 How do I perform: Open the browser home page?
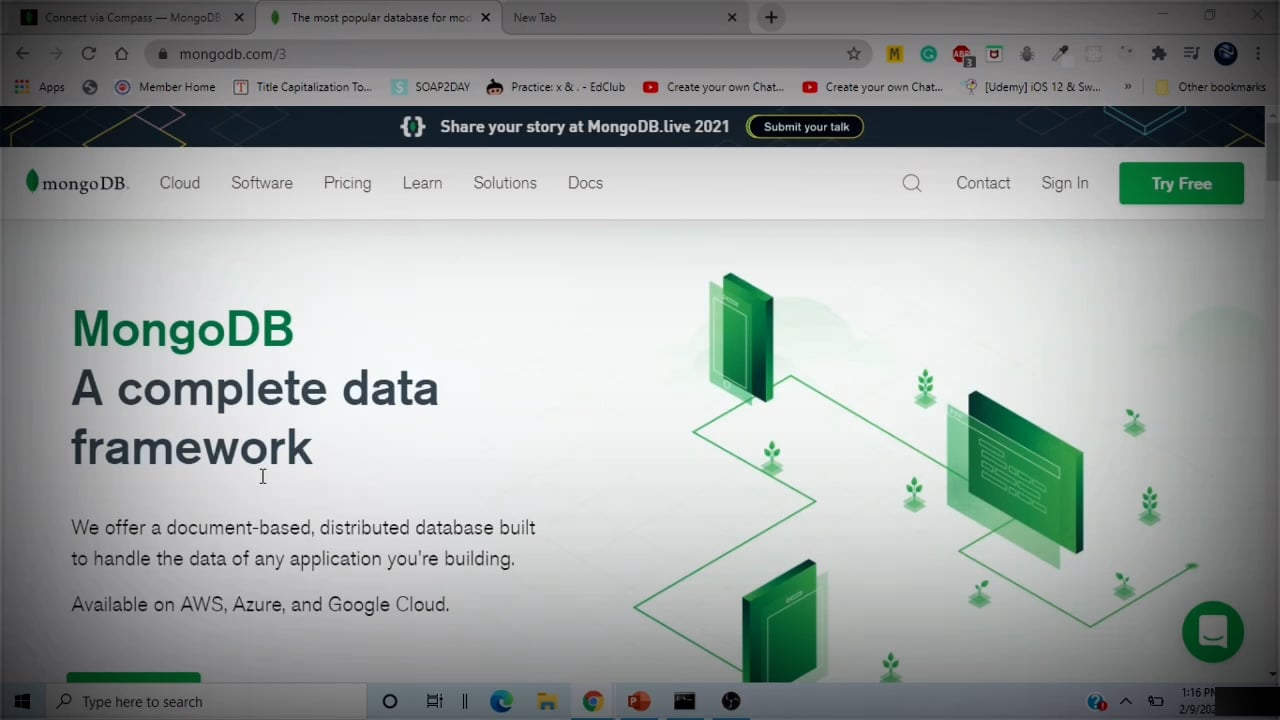coord(121,54)
